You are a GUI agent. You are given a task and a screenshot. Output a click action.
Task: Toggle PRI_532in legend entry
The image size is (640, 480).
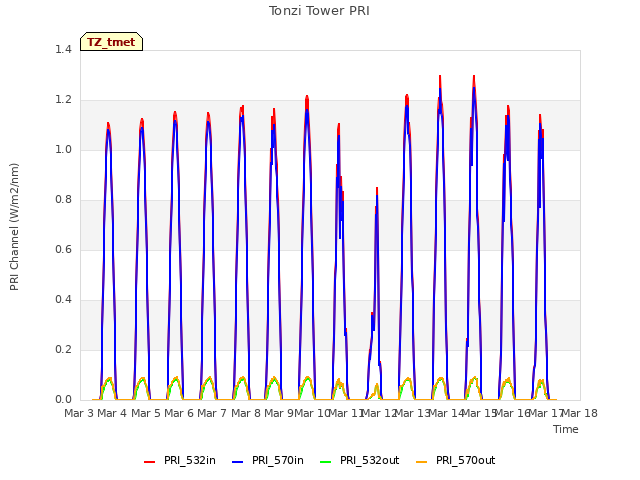click(180, 460)
